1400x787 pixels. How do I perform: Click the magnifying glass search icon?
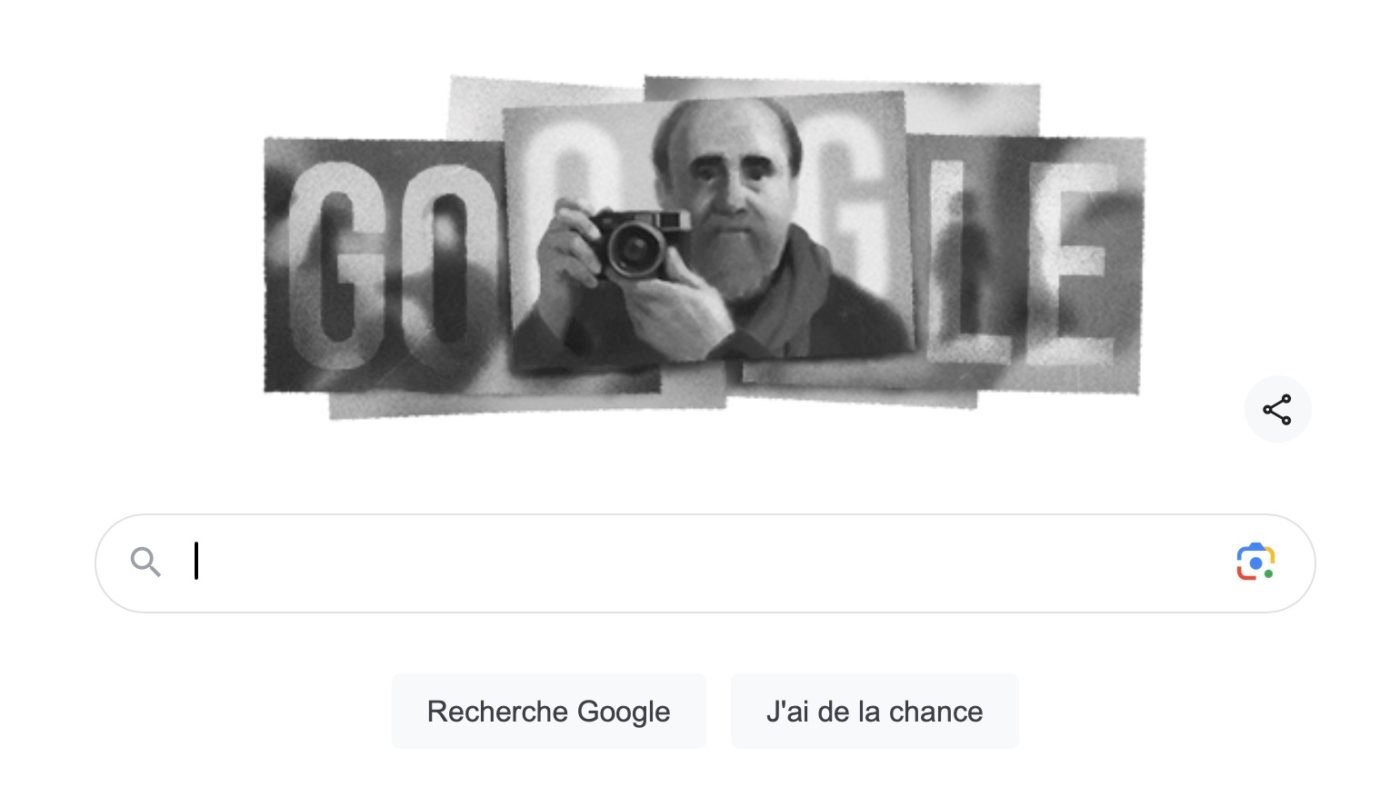(x=146, y=562)
